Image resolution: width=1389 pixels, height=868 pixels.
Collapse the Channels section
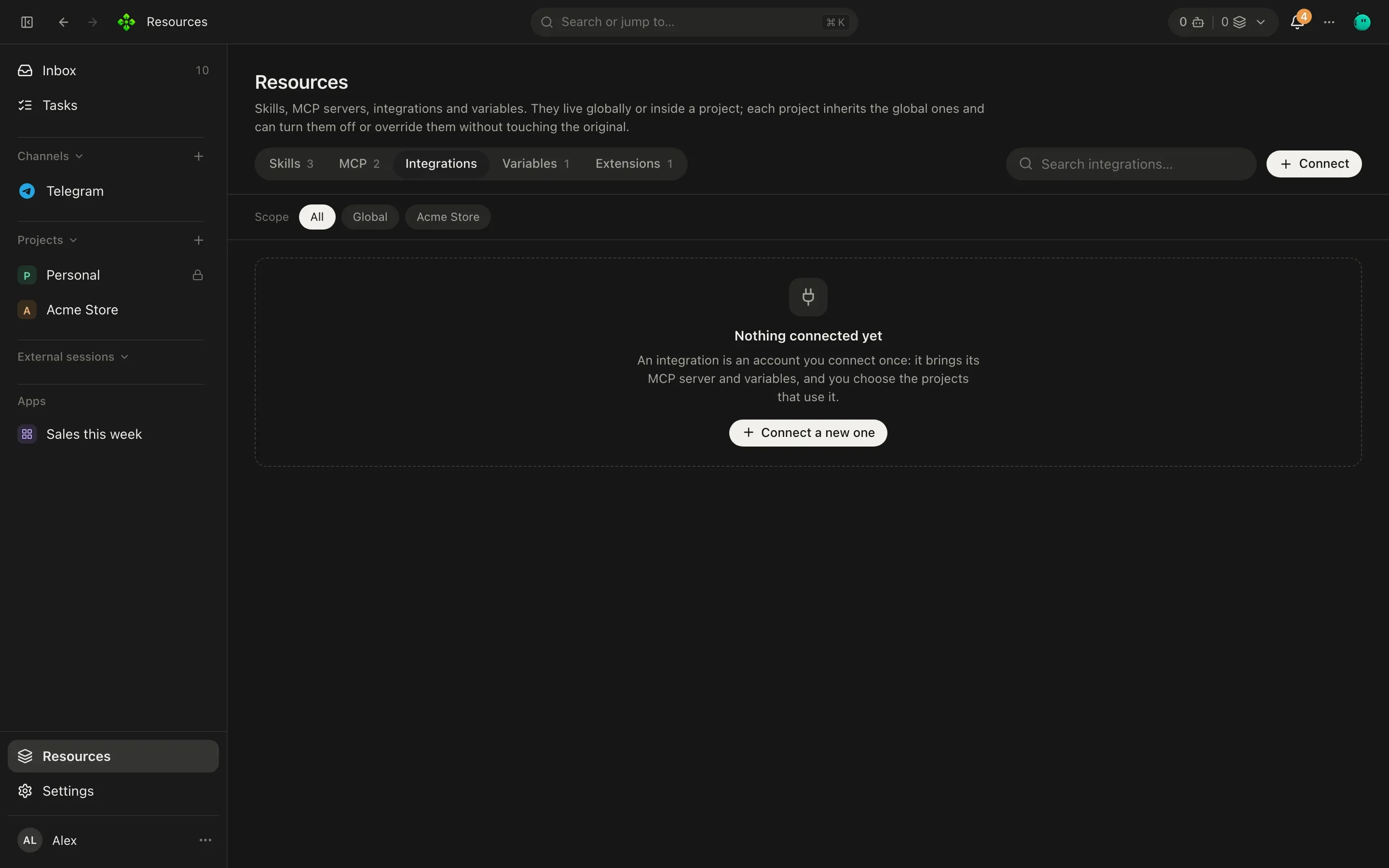pos(50,156)
